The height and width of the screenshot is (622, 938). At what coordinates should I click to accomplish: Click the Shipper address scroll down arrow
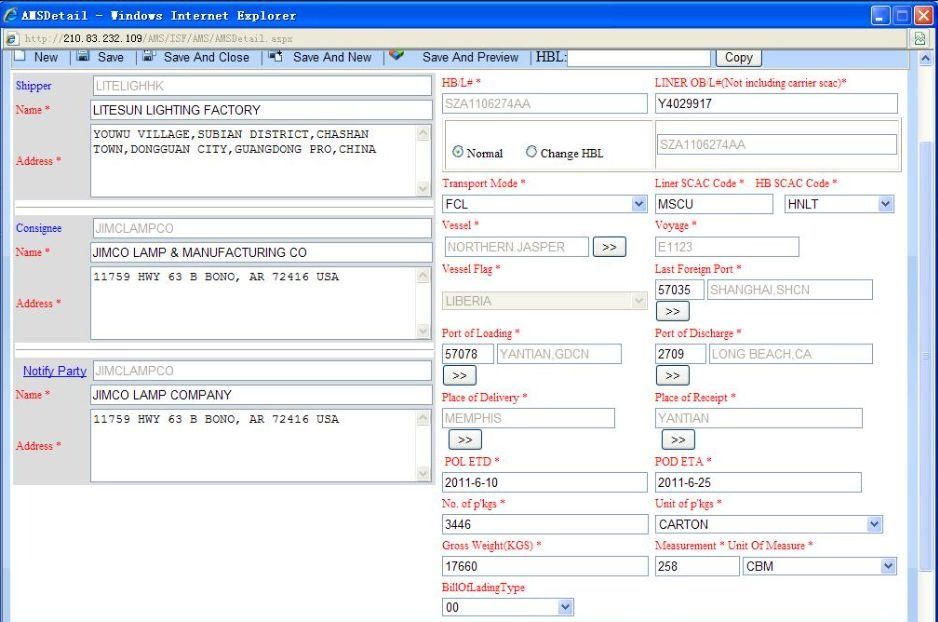[423, 188]
